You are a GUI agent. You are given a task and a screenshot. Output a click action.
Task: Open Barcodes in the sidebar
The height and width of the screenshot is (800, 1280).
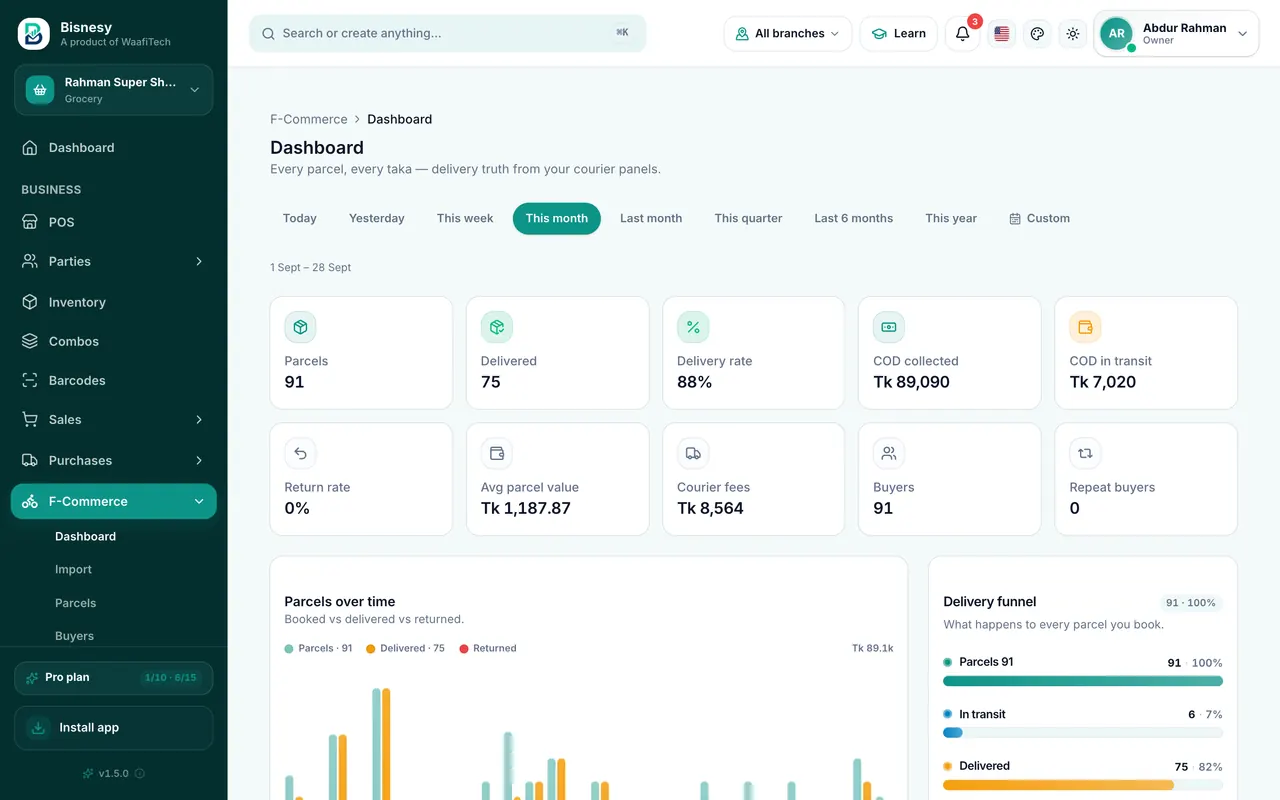(x=114, y=380)
